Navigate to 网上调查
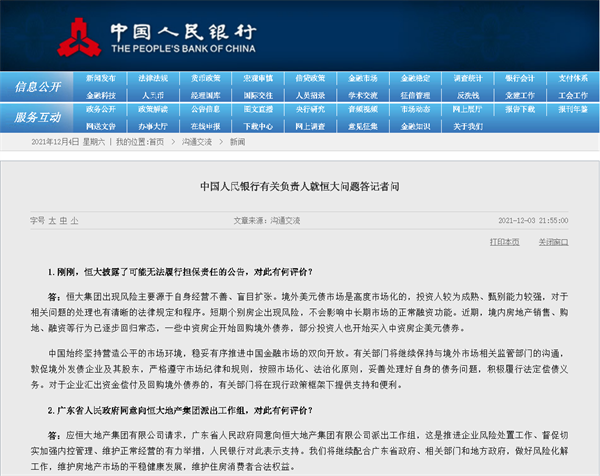 [310, 126]
